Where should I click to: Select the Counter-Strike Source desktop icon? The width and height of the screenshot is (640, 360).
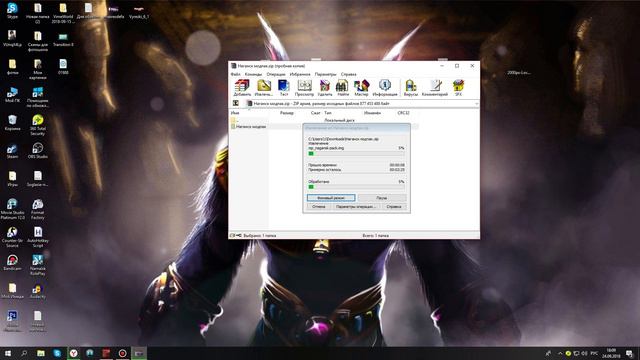pos(12,237)
